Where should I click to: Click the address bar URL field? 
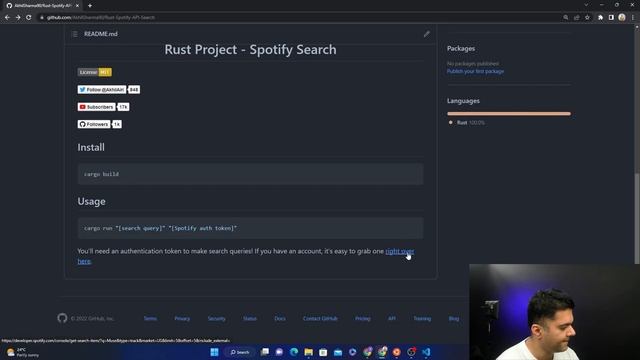coord(300,18)
